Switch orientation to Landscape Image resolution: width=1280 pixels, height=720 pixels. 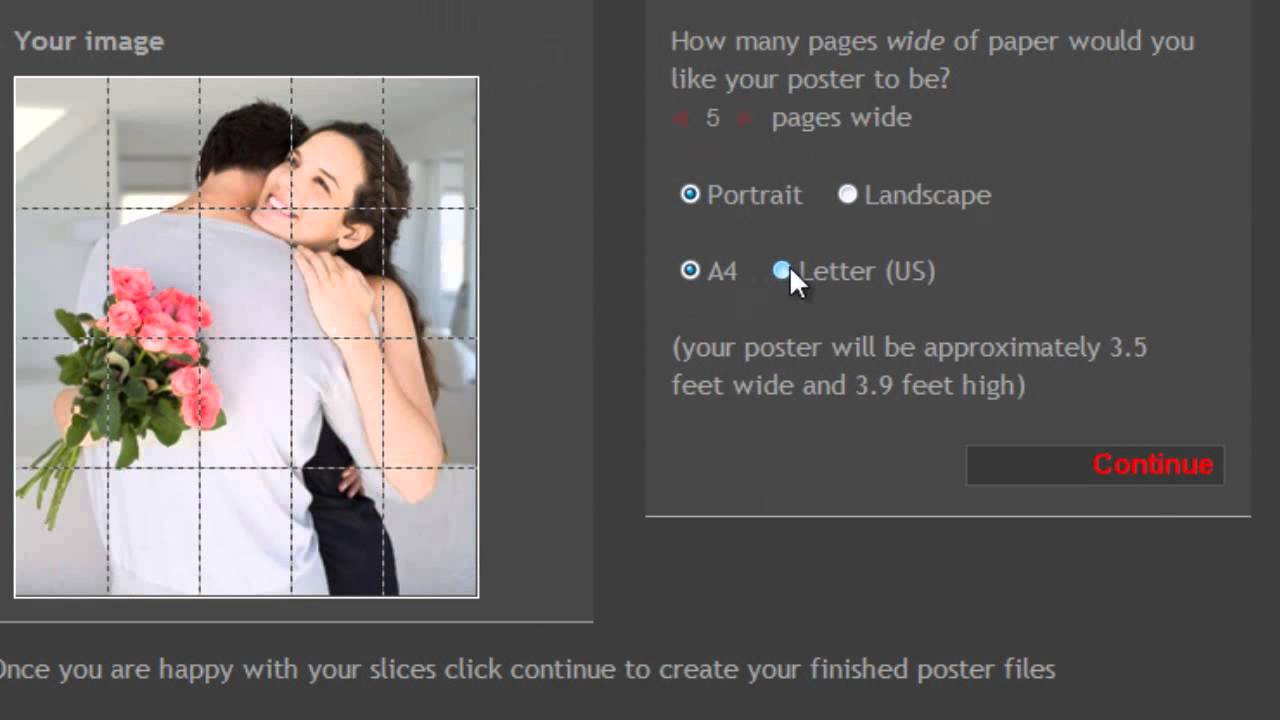(848, 194)
